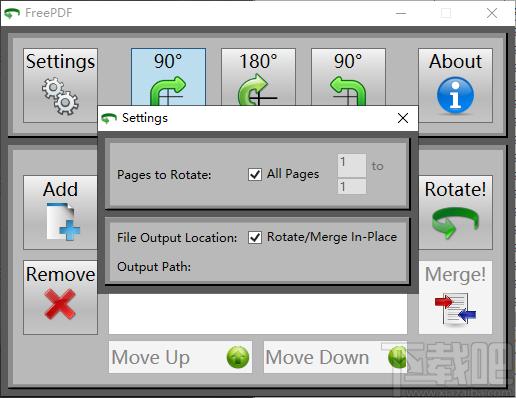Click the Add file button
Screen dimensions: 516x398
(x=60, y=212)
